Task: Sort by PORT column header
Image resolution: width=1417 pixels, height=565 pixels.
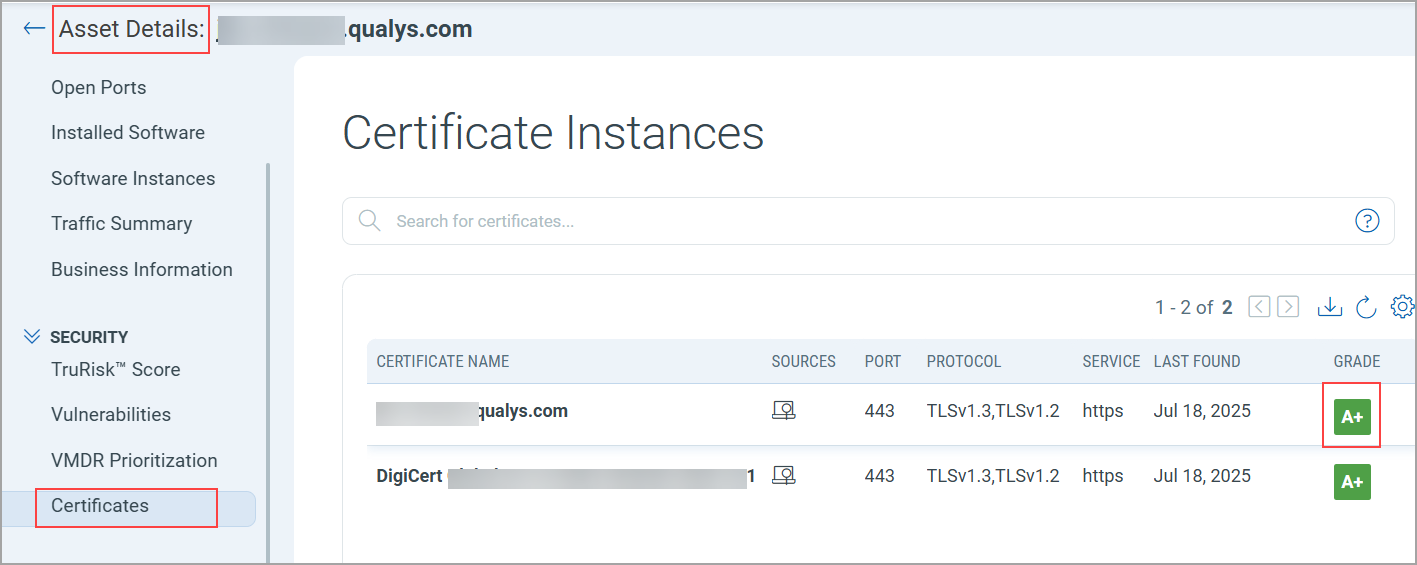Action: tap(883, 361)
